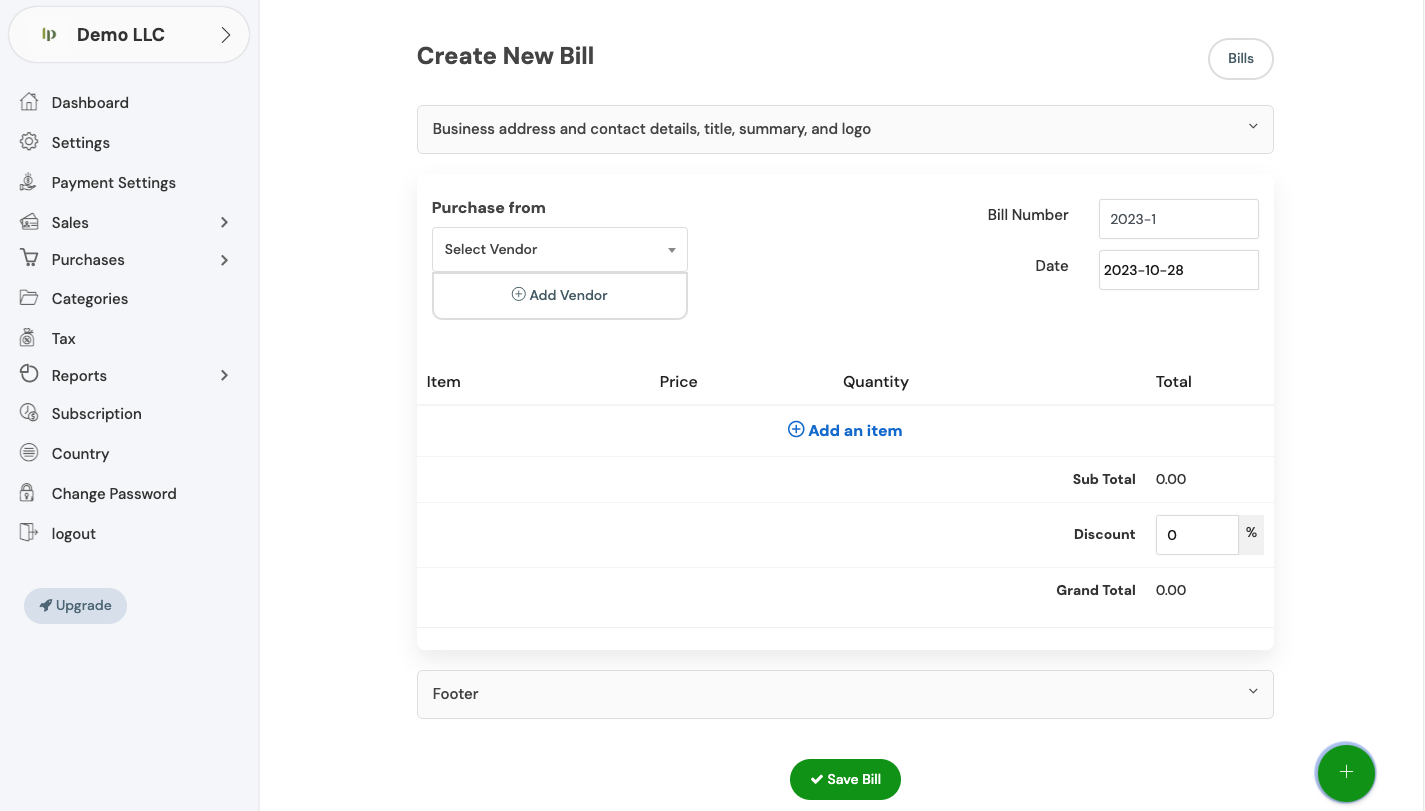Screen dimensions: 1425x811
Task: Click the Categories folder icon
Action: click(x=29, y=298)
